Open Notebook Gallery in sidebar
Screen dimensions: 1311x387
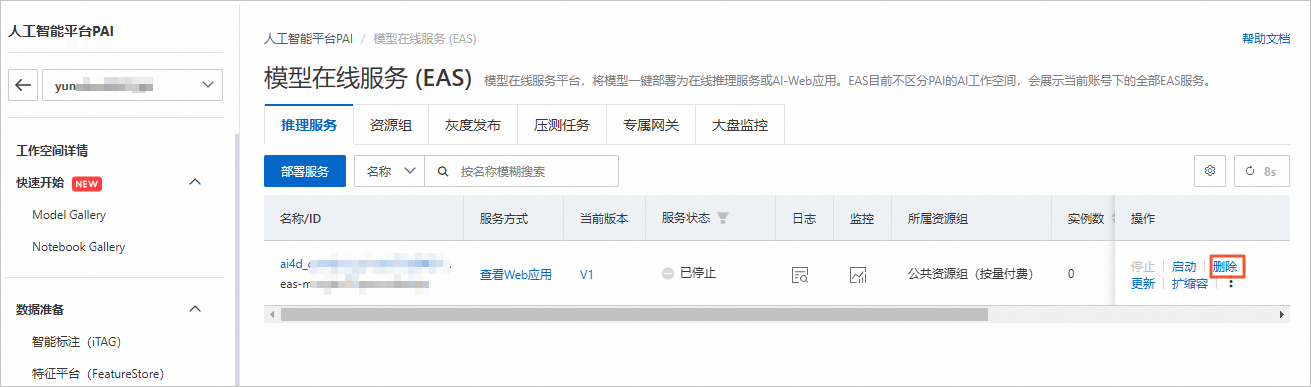pyautogui.click(x=78, y=246)
